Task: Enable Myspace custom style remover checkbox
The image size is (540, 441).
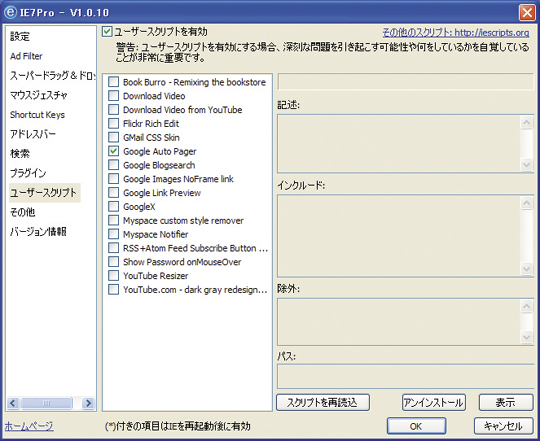Action: (x=113, y=220)
